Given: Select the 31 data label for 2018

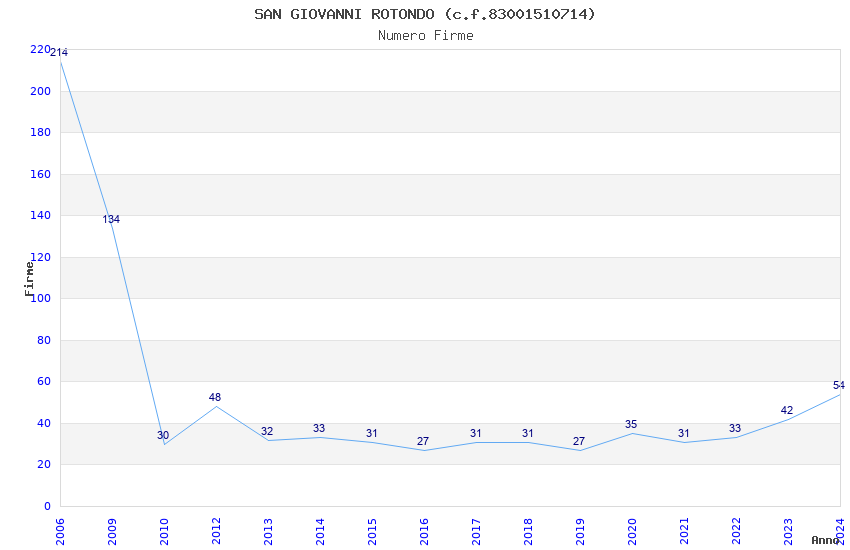Looking at the screenshot, I should pos(527,433).
